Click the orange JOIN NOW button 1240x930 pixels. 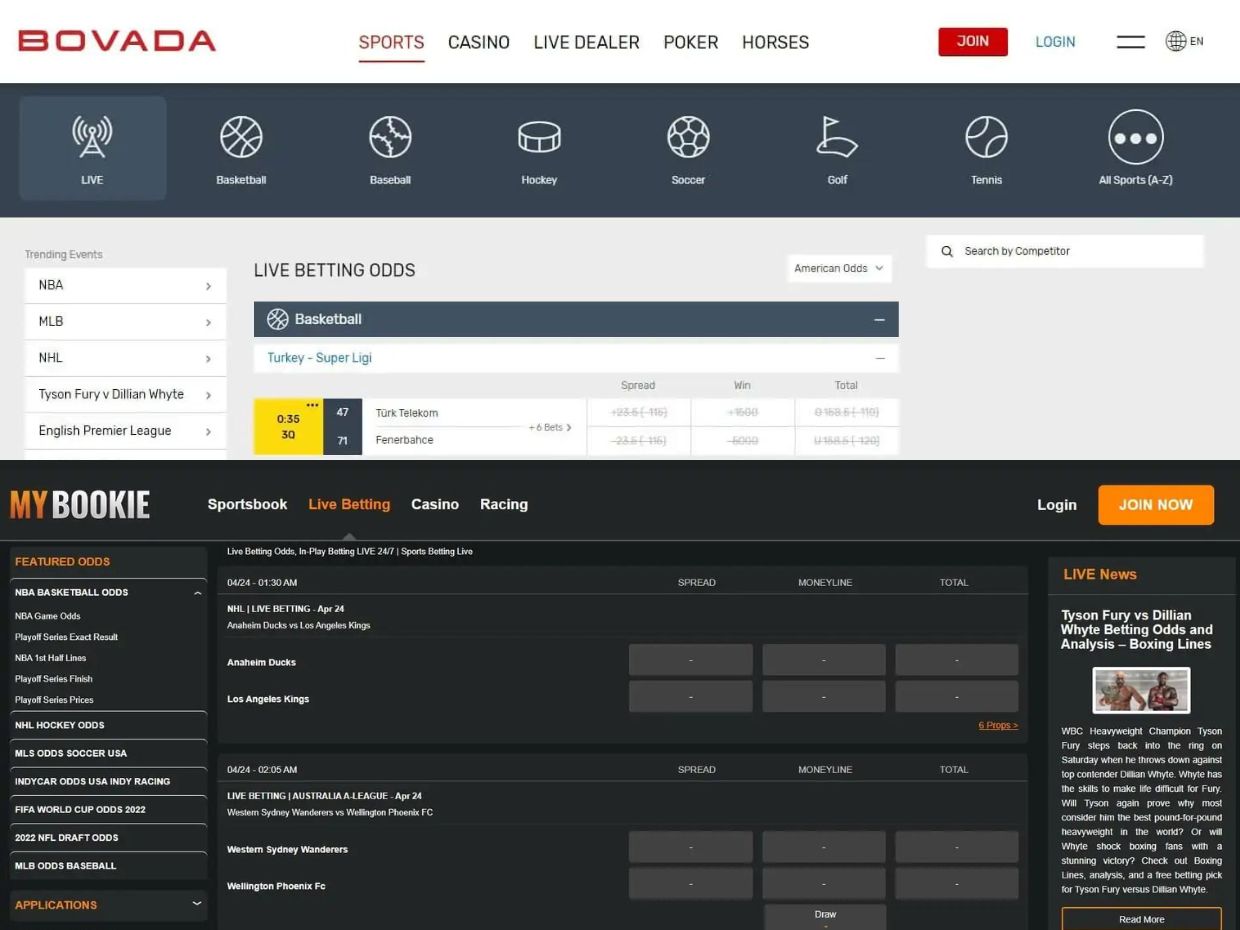(1155, 505)
